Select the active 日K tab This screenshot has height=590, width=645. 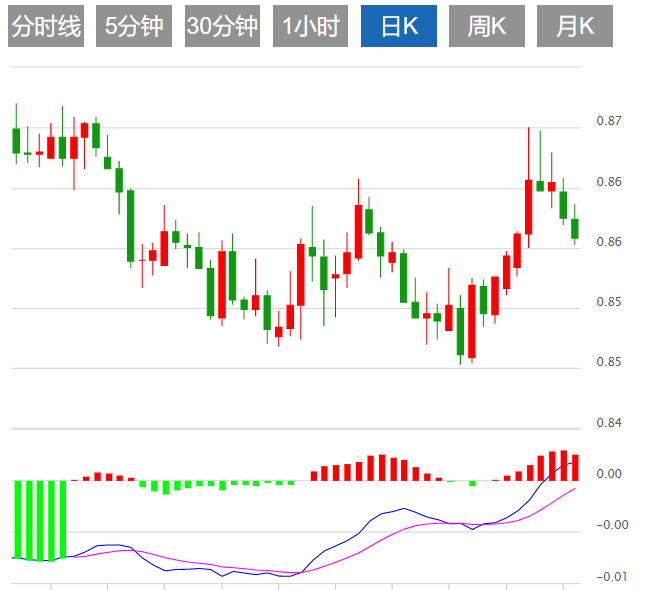click(x=399, y=26)
